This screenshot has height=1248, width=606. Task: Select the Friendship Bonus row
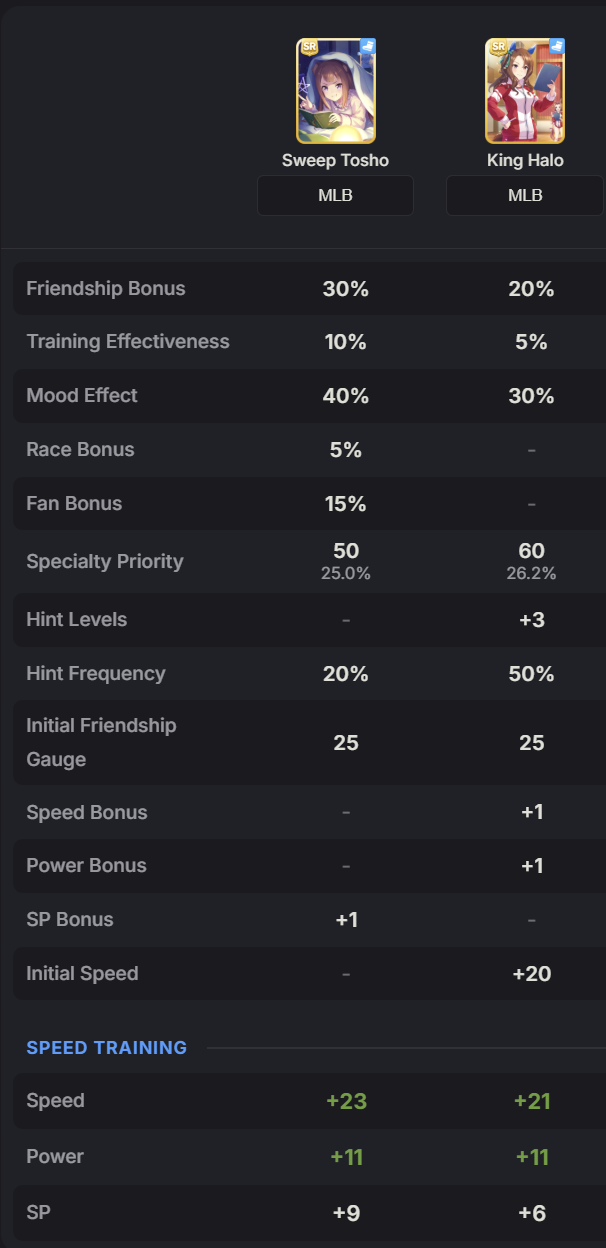pos(309,289)
